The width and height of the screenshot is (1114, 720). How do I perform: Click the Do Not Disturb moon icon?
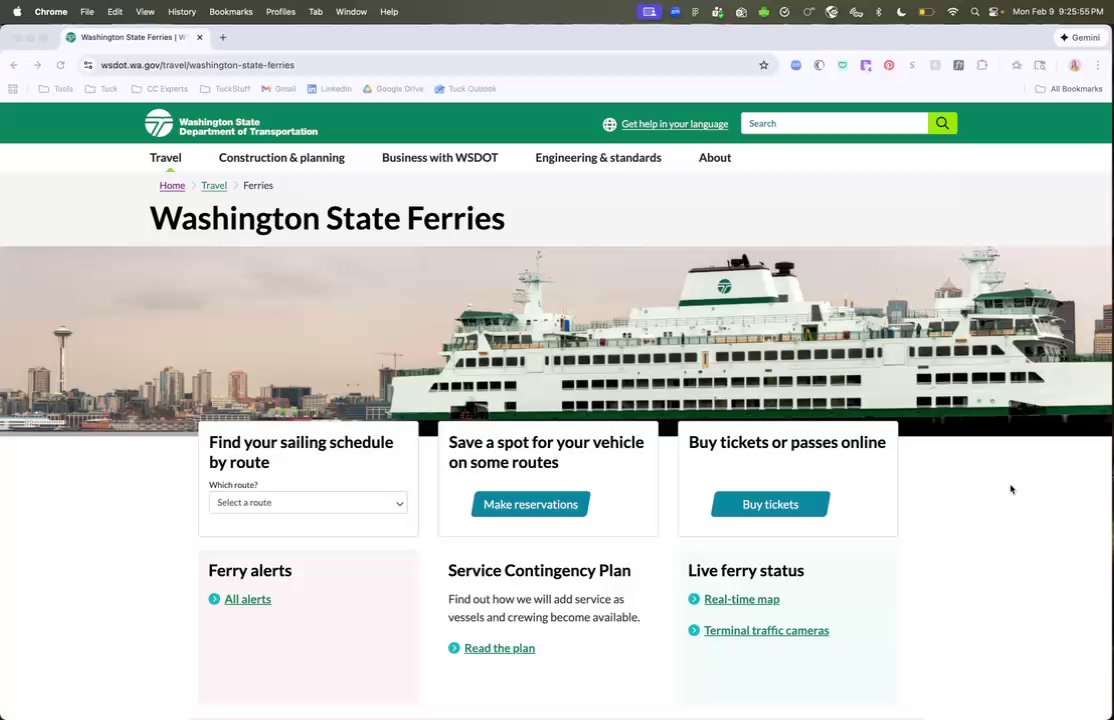click(901, 11)
